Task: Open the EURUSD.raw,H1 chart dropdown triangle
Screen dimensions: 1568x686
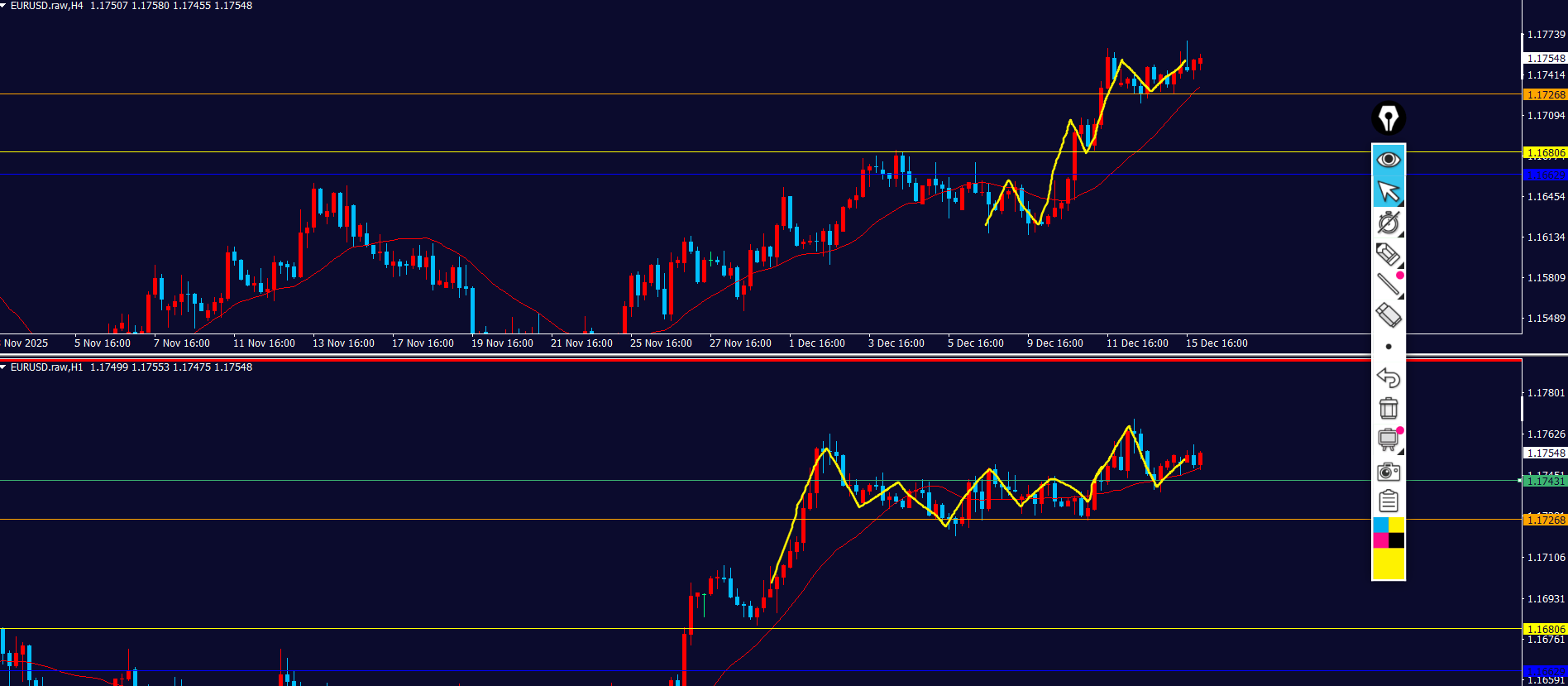Action: [x=4, y=367]
